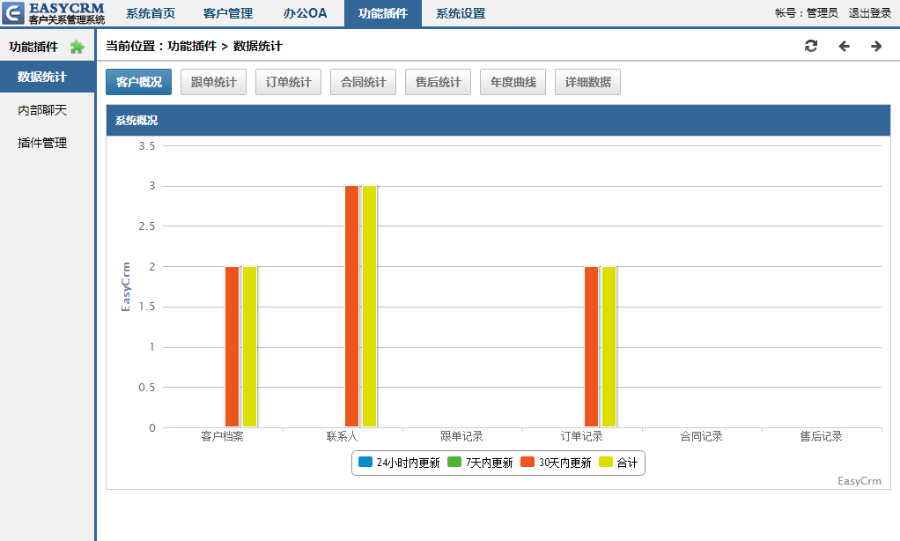The width and height of the screenshot is (900, 541).
Task: Click the 功能插件 sidebar heading
Action: [33, 47]
